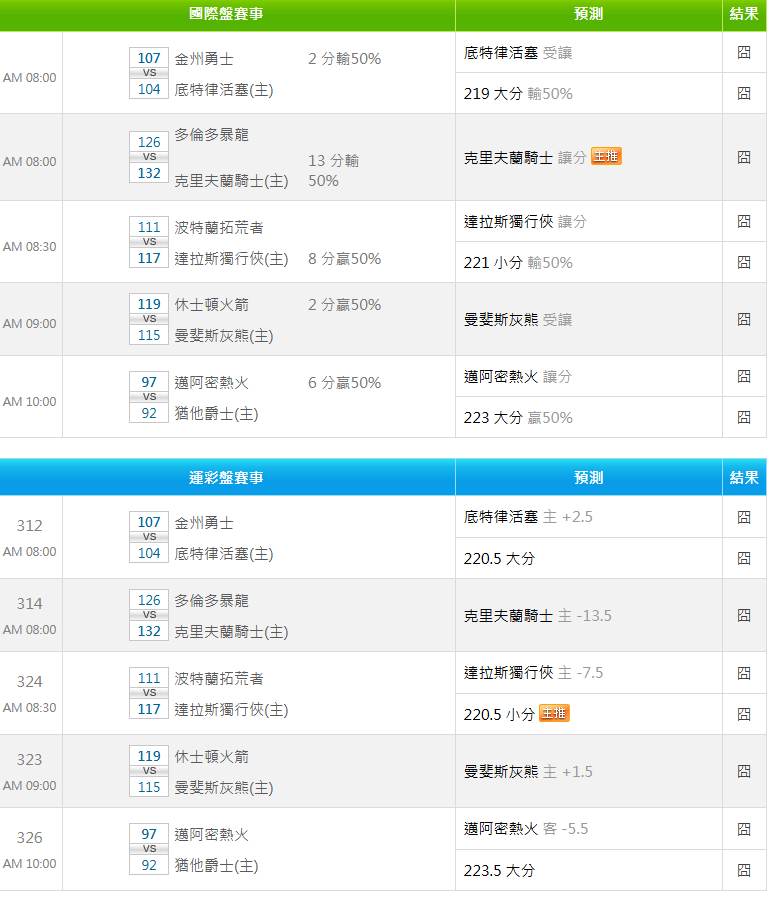The width and height of the screenshot is (771, 908).
Task: Click the '8 分贏50%' spread text
Action: 345,259
